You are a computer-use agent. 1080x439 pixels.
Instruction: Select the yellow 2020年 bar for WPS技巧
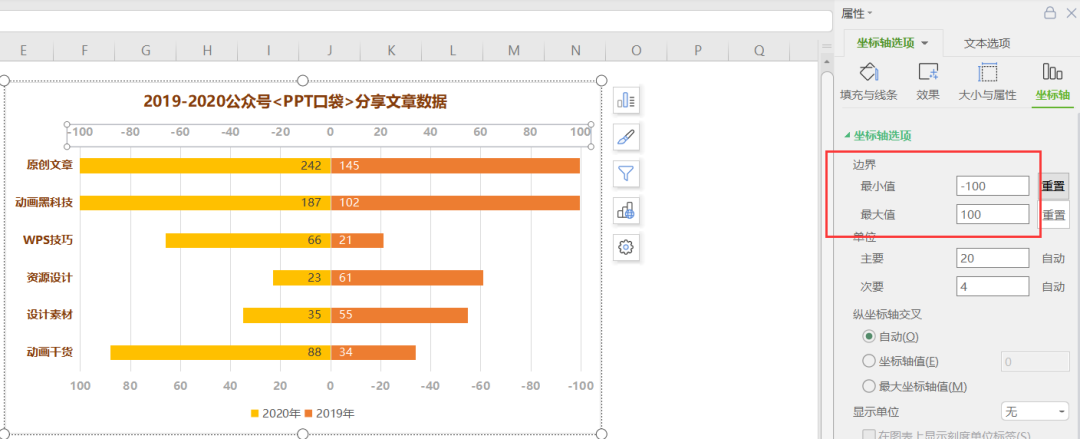[x=248, y=241]
